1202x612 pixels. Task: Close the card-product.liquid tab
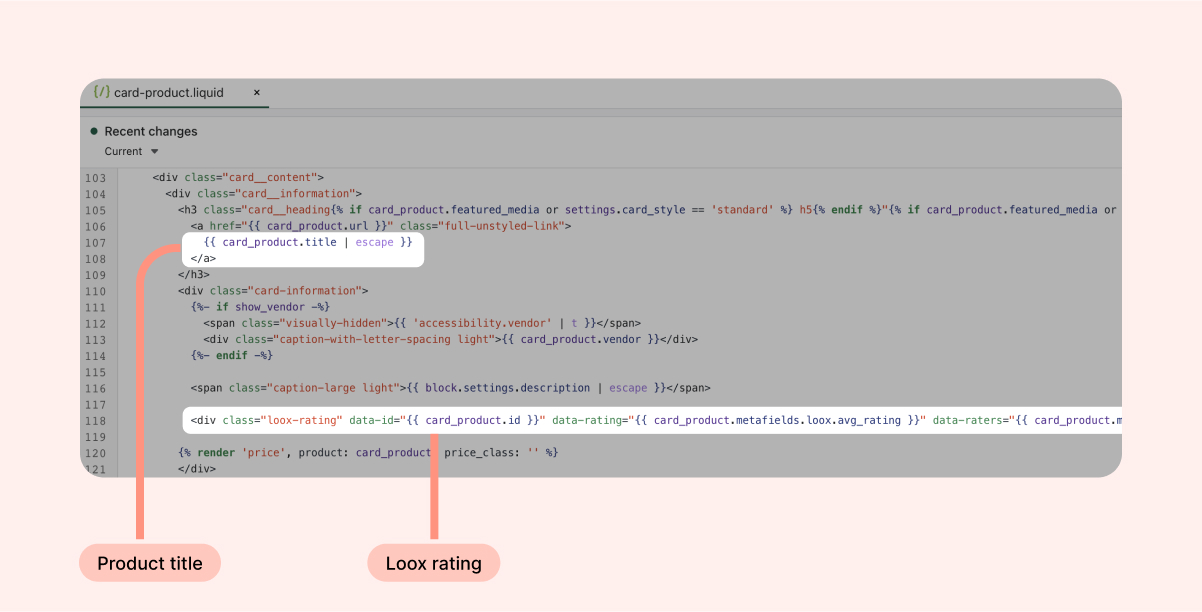(x=256, y=92)
